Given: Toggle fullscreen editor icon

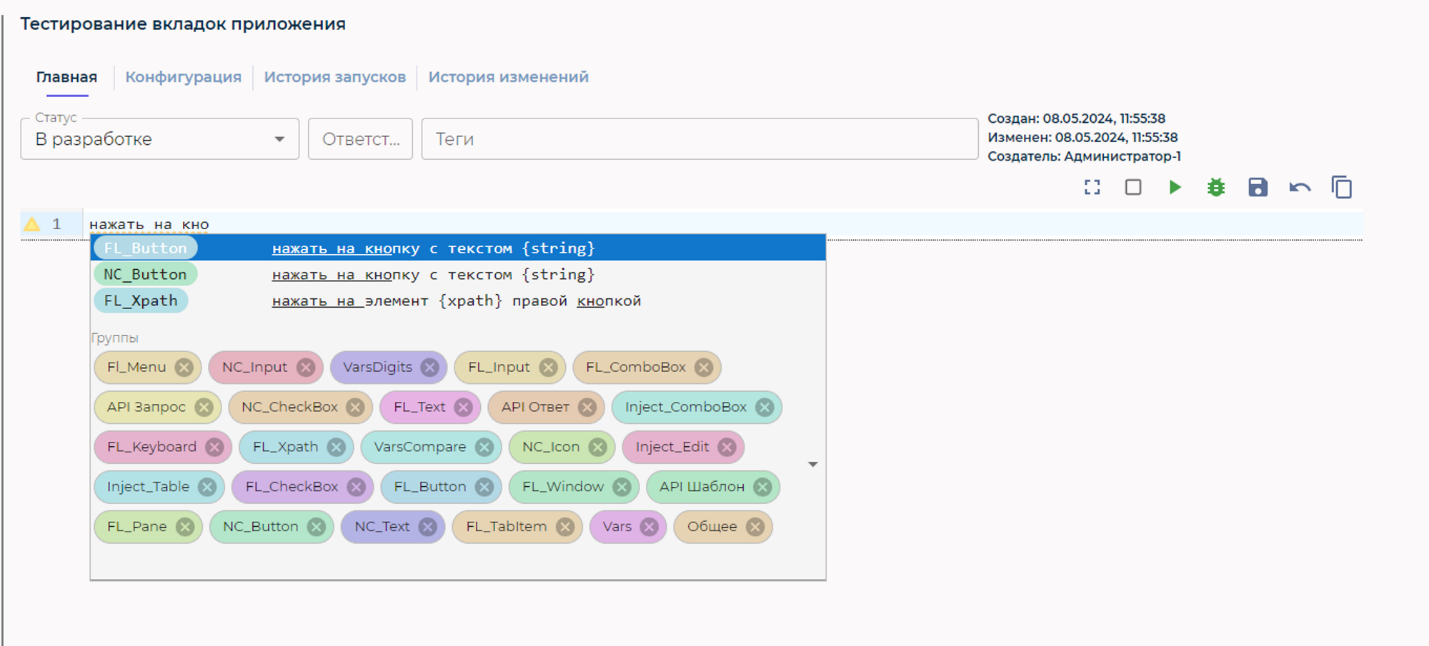Looking at the screenshot, I should (1092, 187).
